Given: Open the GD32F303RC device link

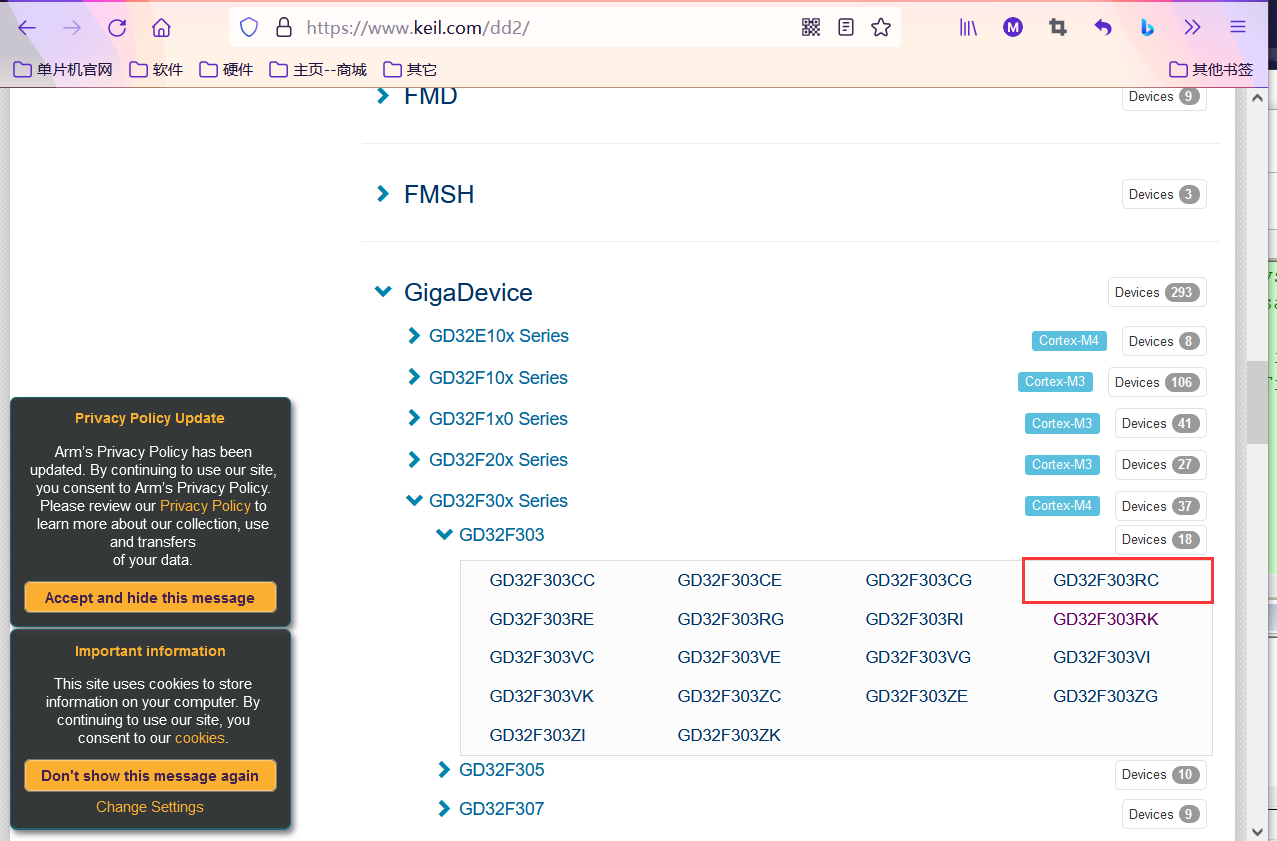Looking at the screenshot, I should click(1106, 580).
